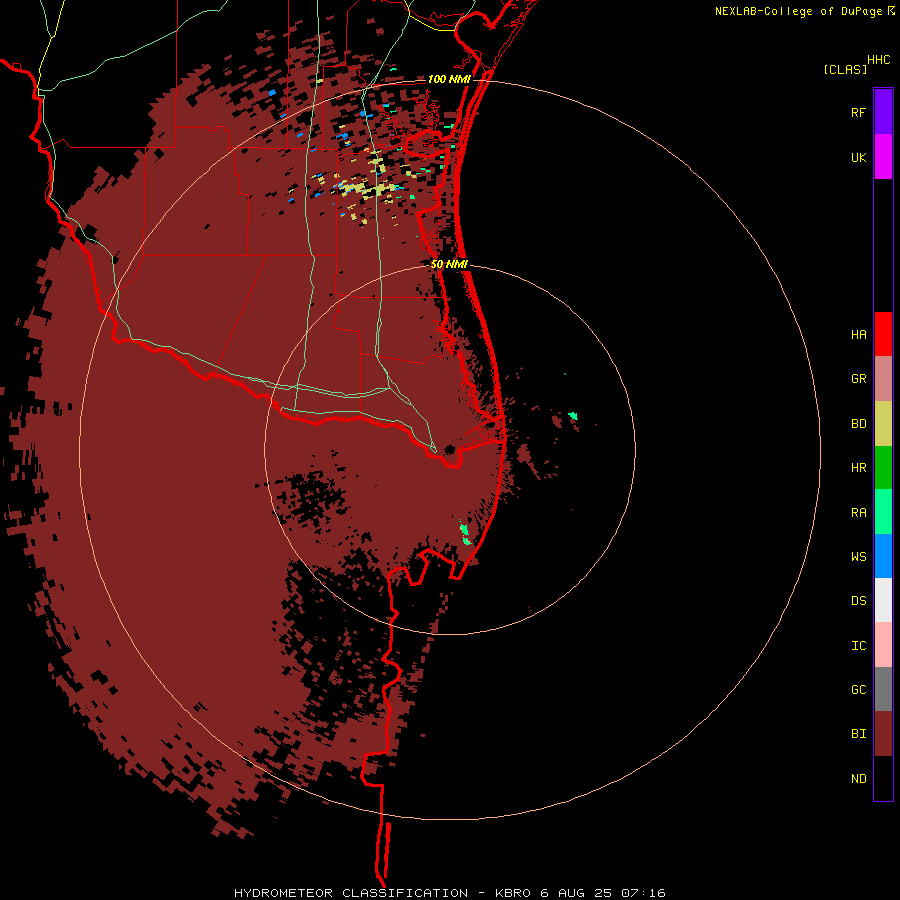This screenshot has height=900, width=900.
Task: Click the GC legend label
Action: coord(858,690)
